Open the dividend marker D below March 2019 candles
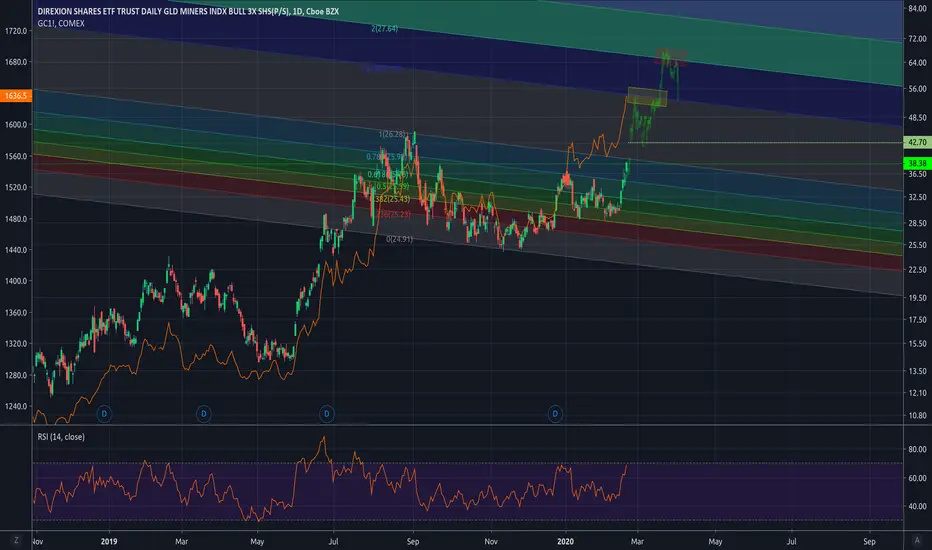 click(x=203, y=413)
